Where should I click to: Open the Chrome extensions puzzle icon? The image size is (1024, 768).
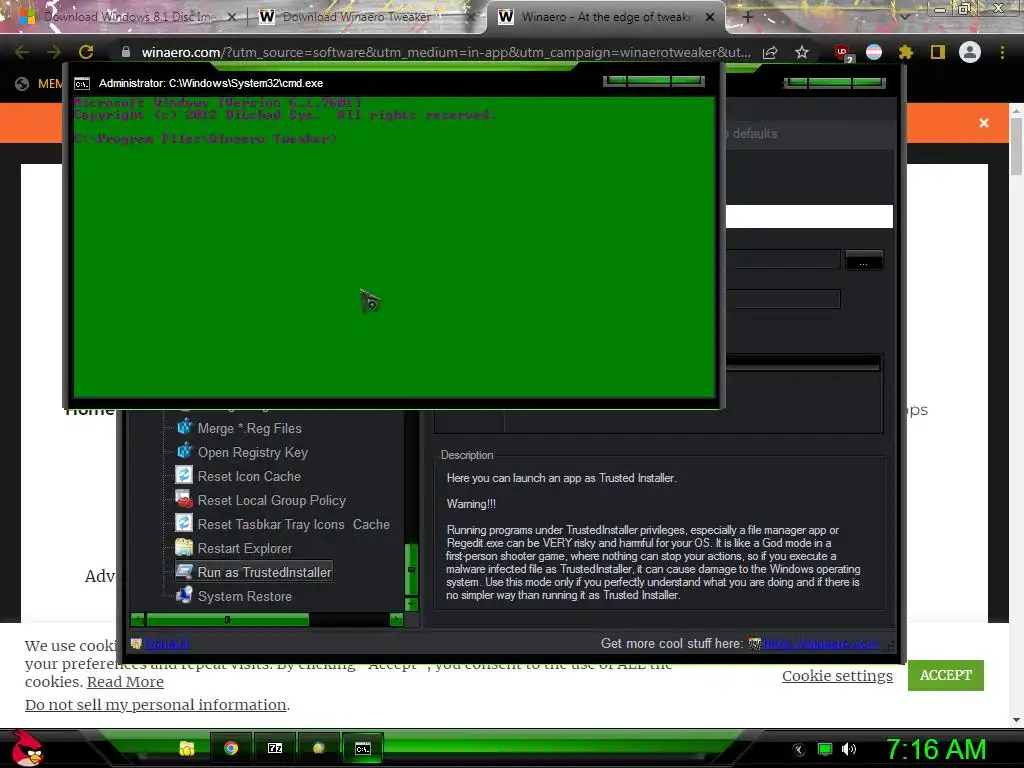coord(905,52)
